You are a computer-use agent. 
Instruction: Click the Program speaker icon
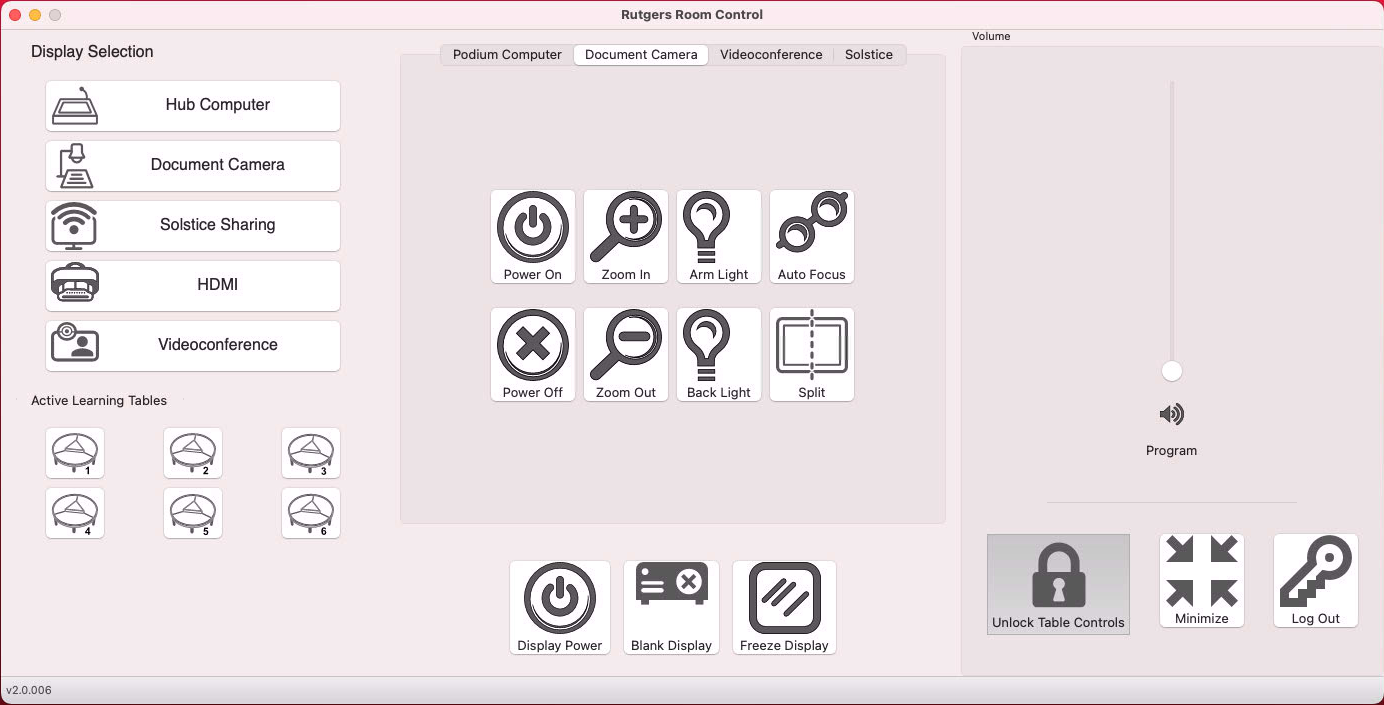click(1171, 414)
